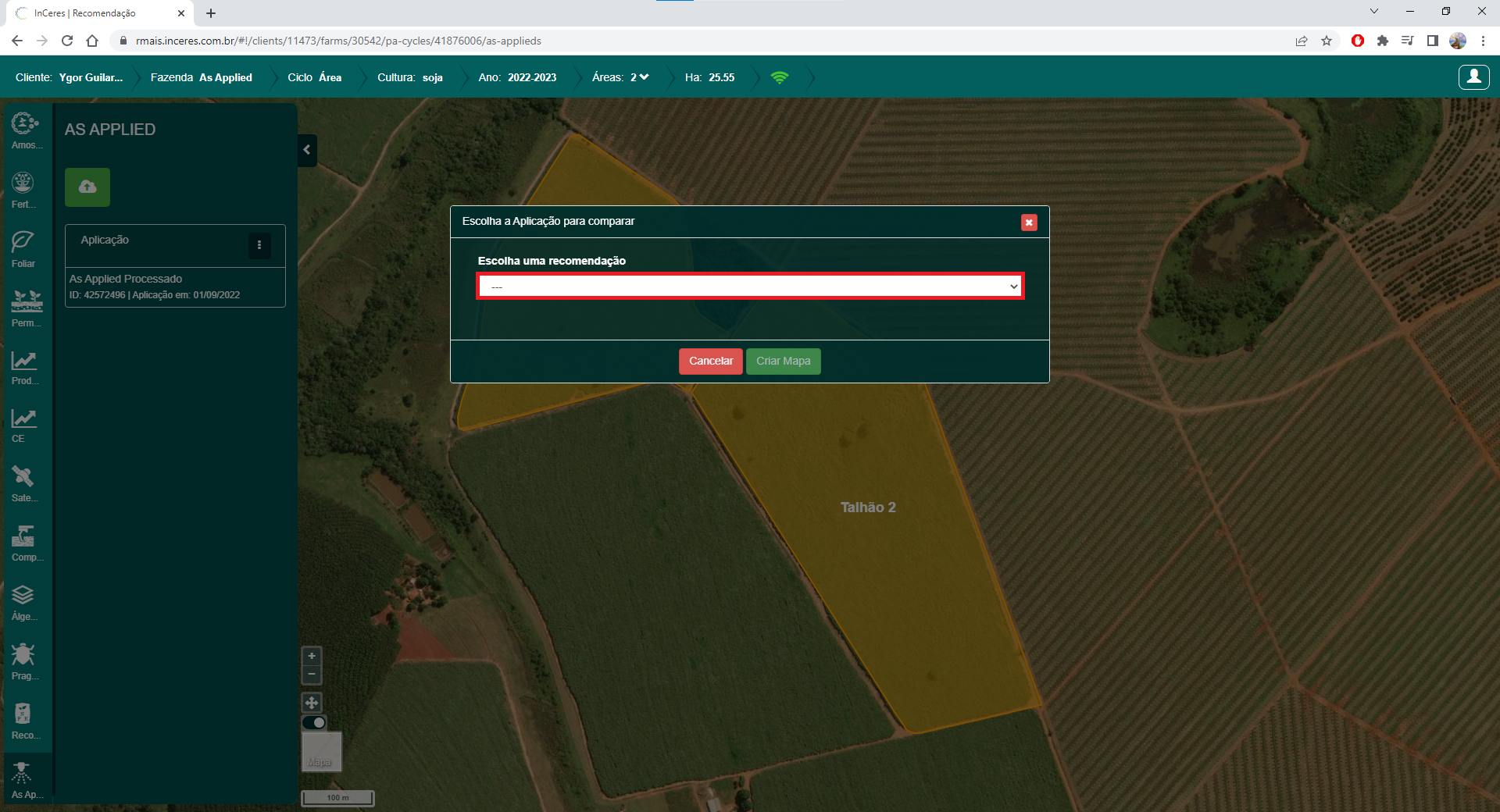Viewport: 1500px width, 812px height.
Task: Click the address bar URL
Action: coord(338,41)
